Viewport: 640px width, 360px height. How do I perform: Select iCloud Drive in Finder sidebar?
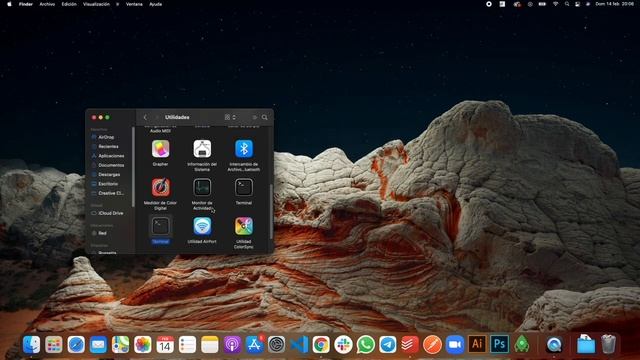point(111,213)
